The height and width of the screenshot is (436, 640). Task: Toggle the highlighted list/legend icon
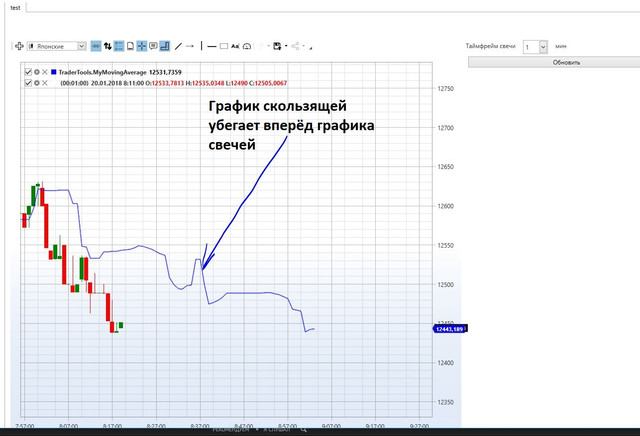(x=119, y=46)
